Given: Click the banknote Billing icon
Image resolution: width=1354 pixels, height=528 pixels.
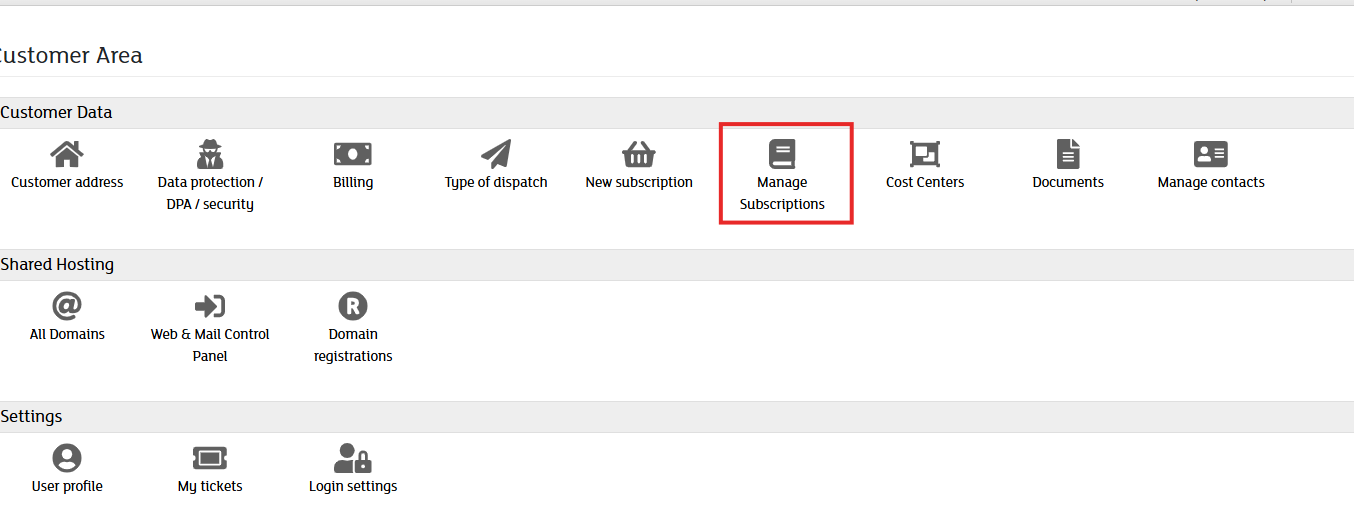Looking at the screenshot, I should tap(353, 154).
